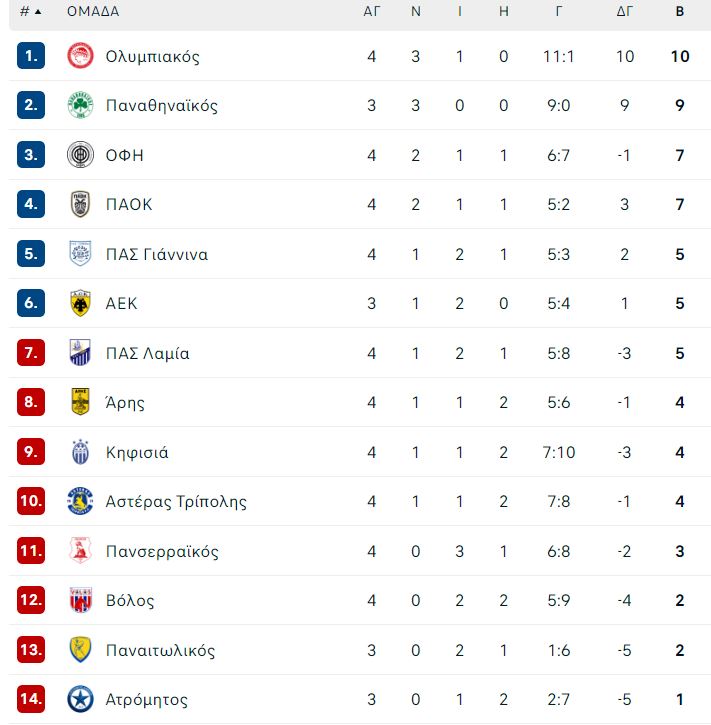This screenshot has width=711, height=725.
Task: Click the Άρης yellow club badge
Action: (80, 402)
